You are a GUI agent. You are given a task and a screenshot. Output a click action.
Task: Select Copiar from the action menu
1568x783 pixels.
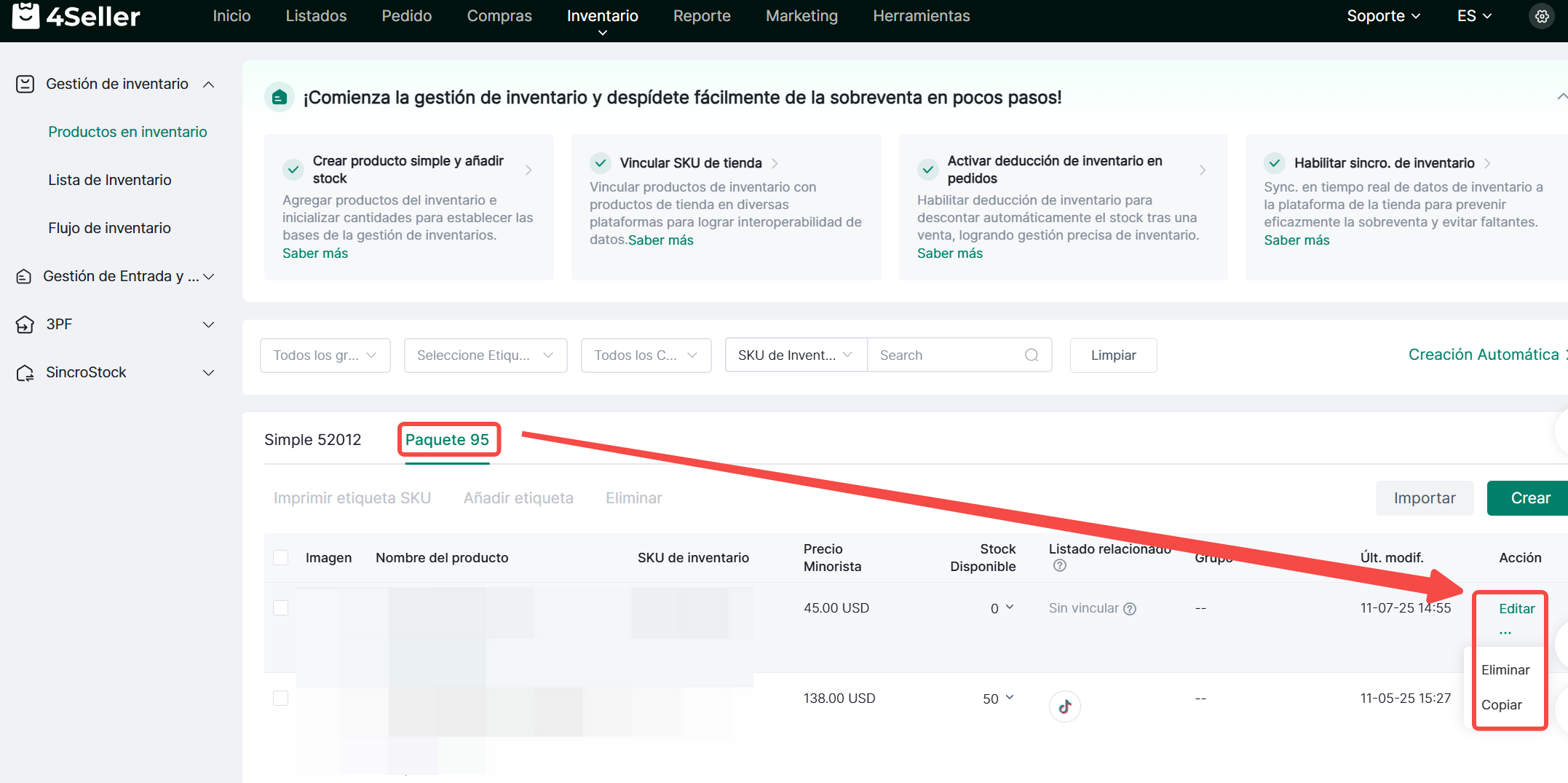coord(1501,705)
